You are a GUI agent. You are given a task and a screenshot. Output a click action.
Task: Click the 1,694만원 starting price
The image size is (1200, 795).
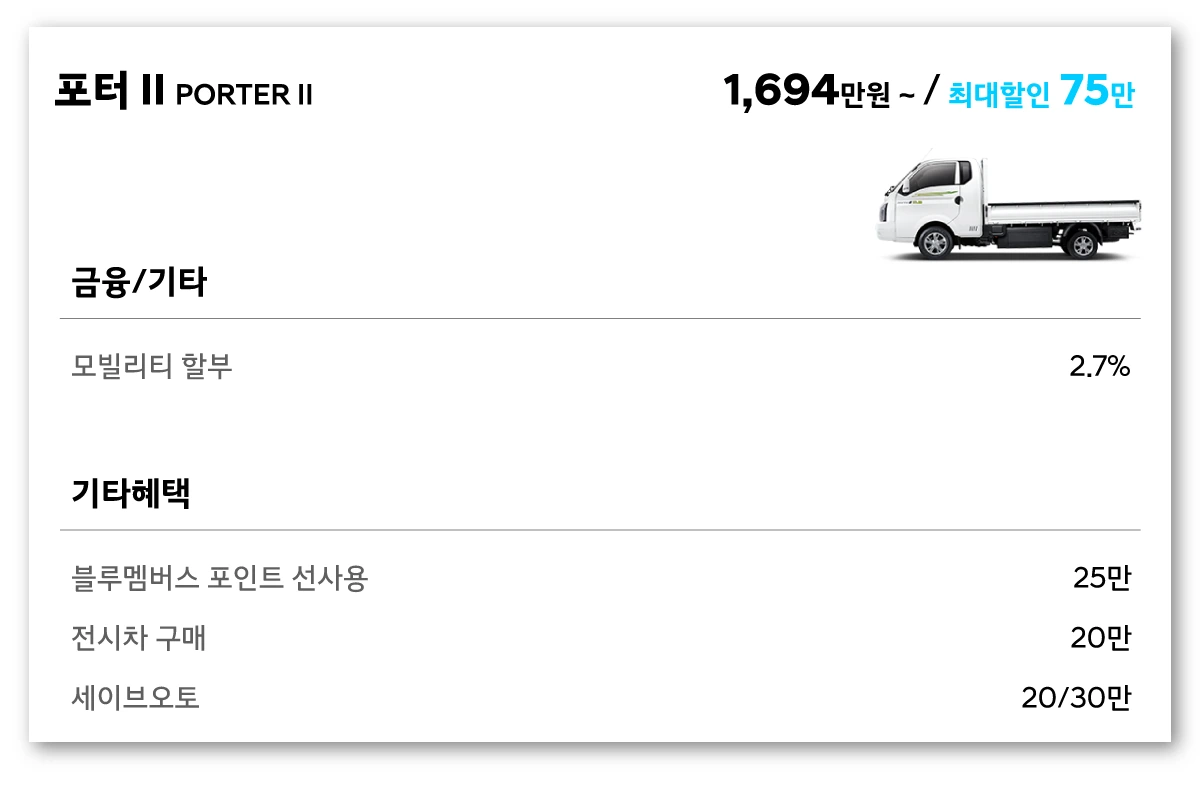click(805, 93)
